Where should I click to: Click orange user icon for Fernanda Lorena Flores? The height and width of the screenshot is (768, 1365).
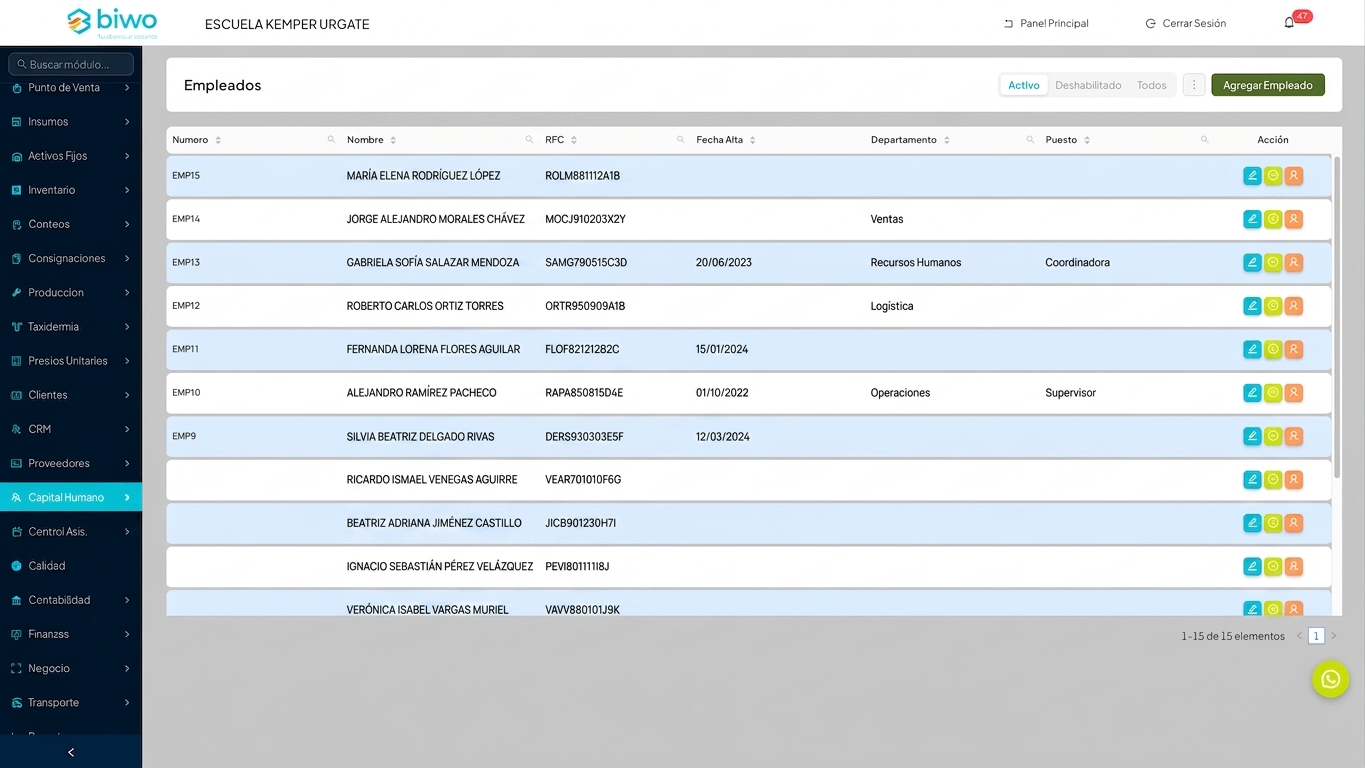1294,350
